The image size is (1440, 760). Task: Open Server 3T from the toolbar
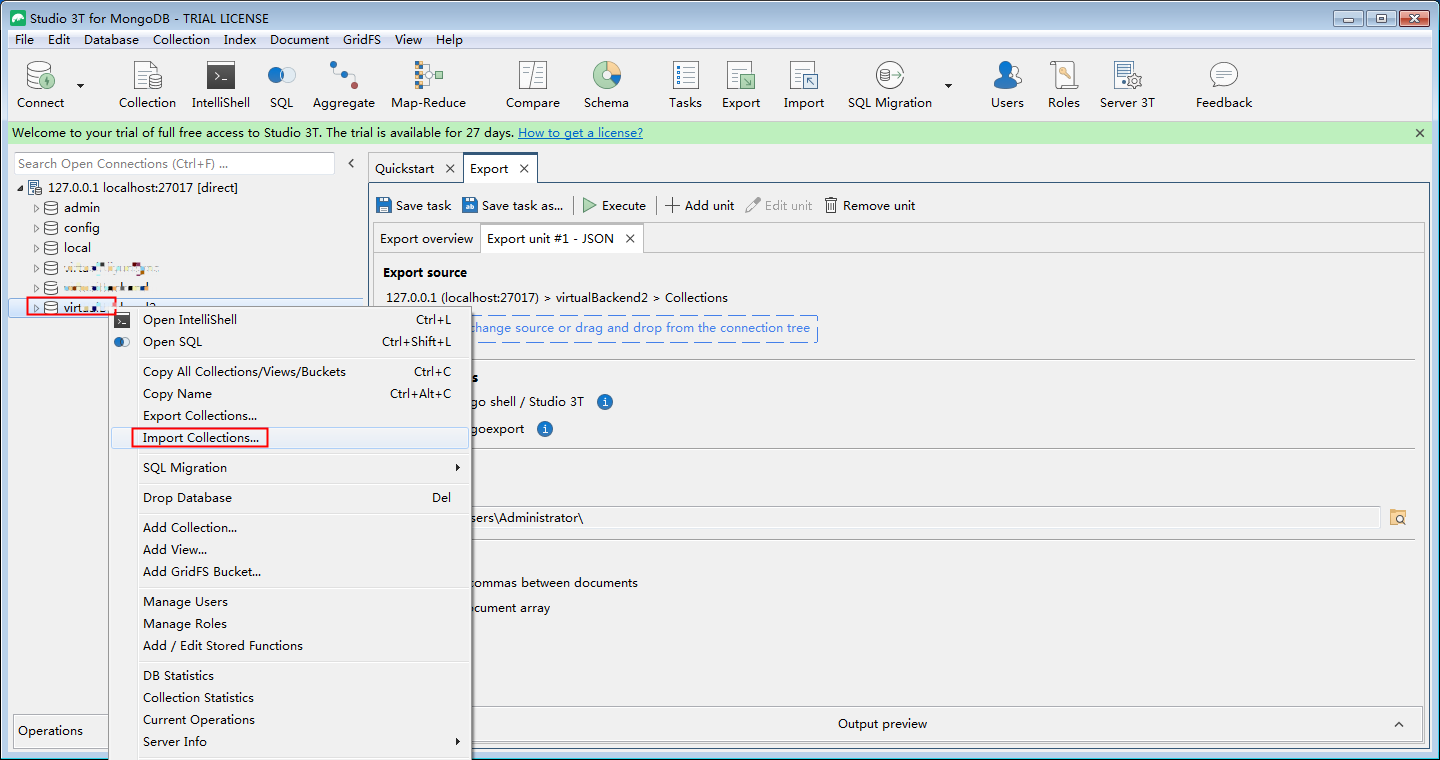click(1127, 85)
